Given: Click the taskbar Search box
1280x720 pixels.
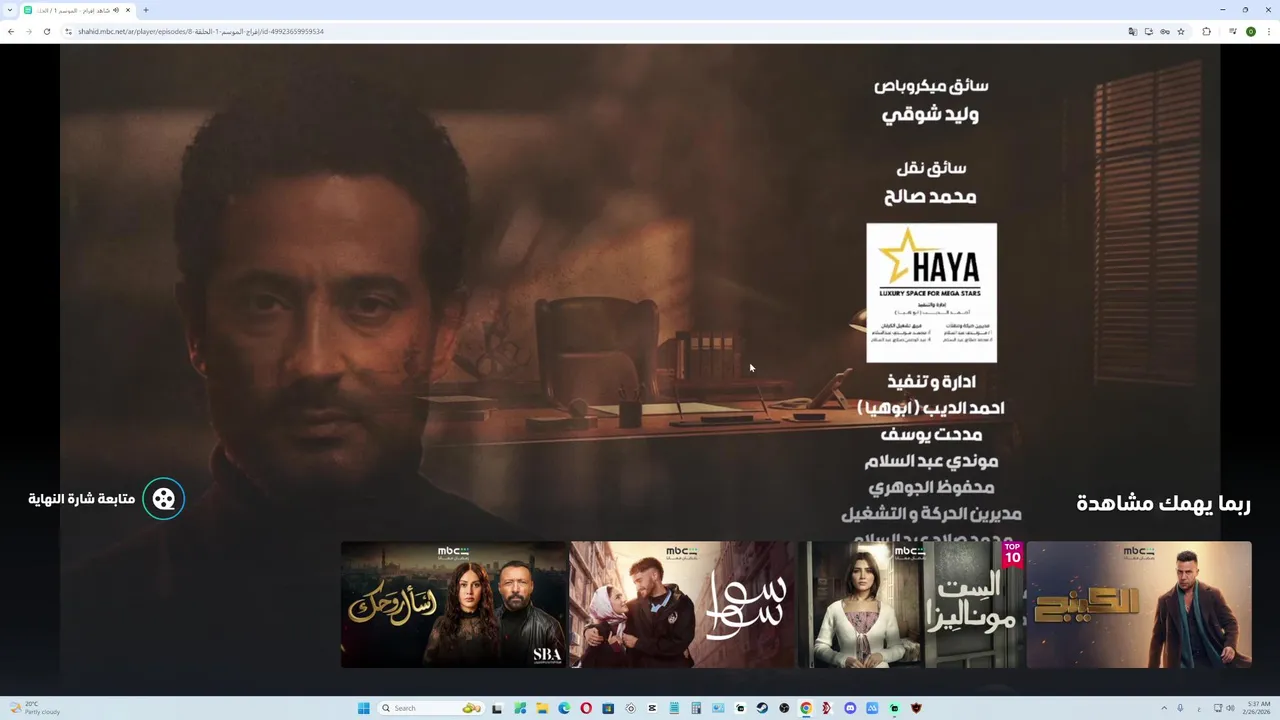Looking at the screenshot, I should [x=430, y=708].
